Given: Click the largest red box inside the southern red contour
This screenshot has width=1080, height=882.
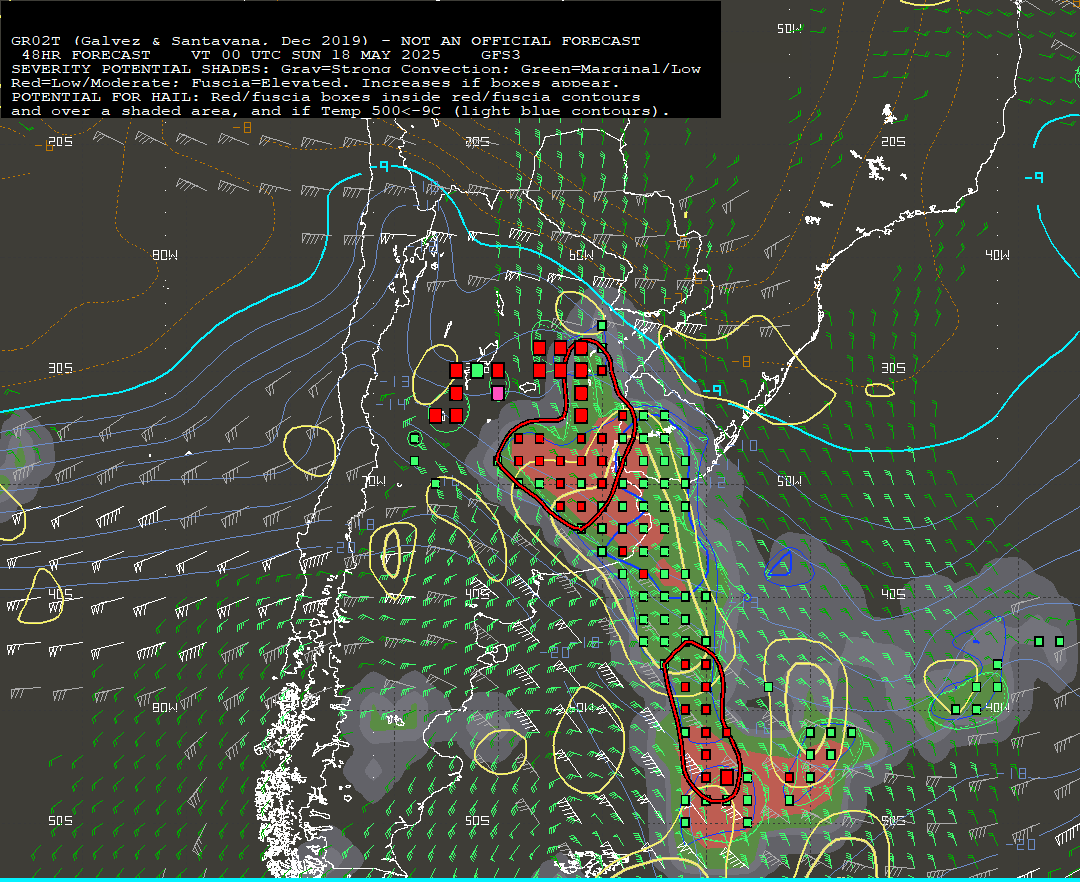Looking at the screenshot, I should tap(727, 777).
